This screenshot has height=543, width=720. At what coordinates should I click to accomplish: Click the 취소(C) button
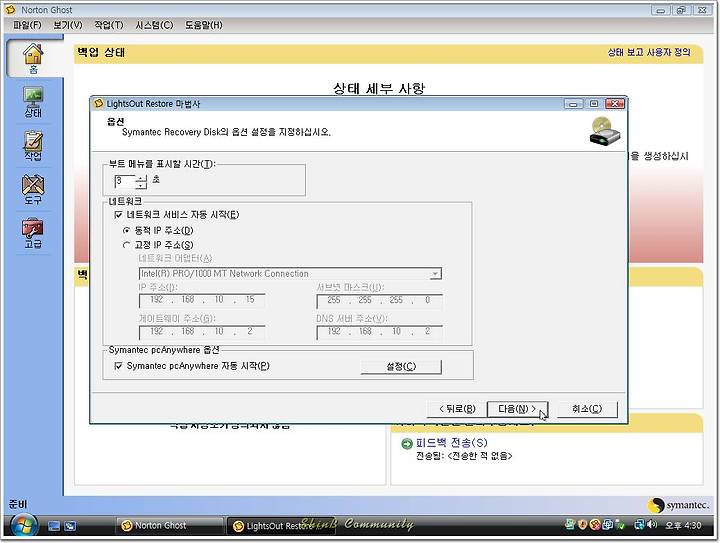tap(587, 409)
